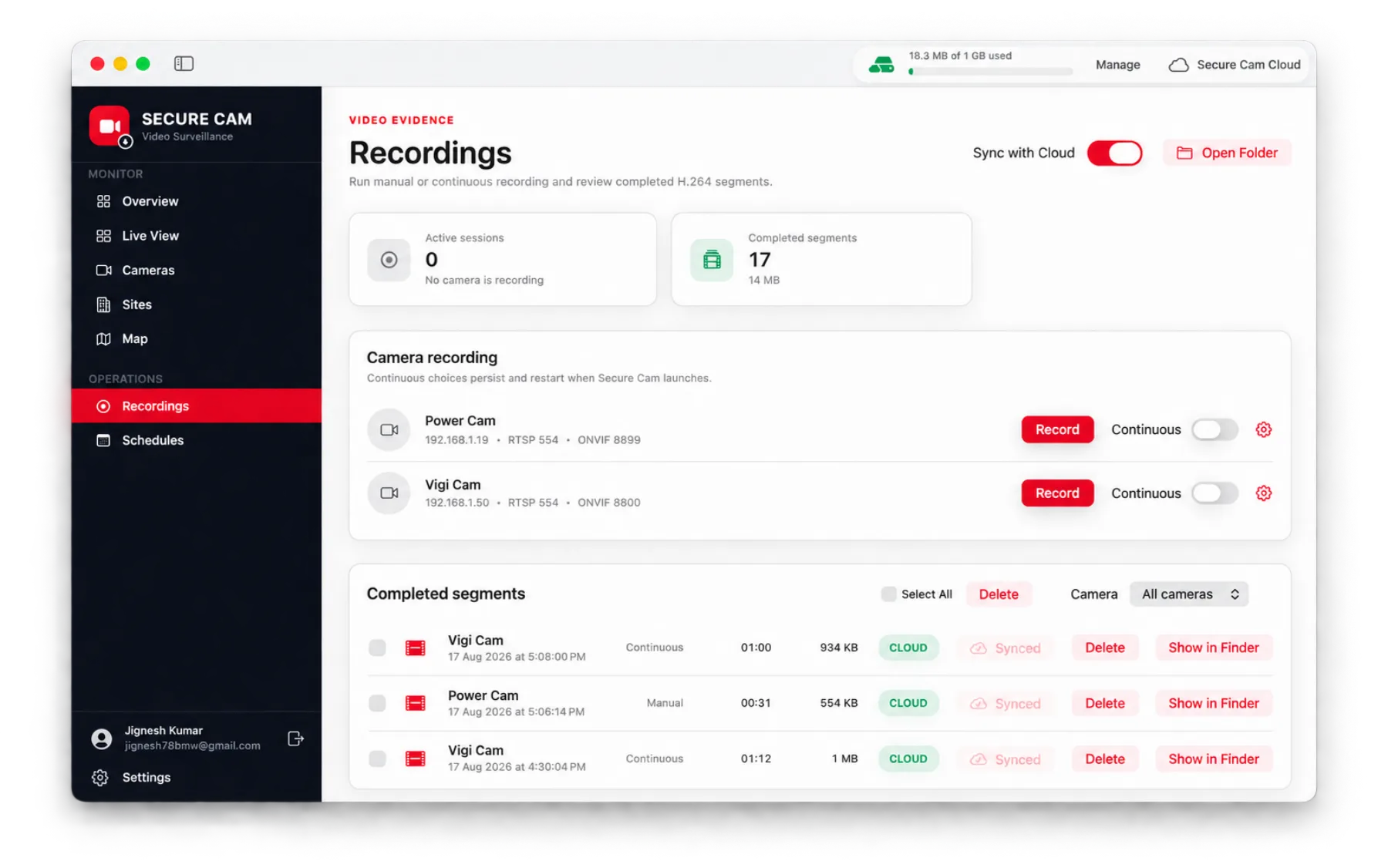Open settings gear for Vigi Cam
1388x868 pixels.
[x=1263, y=493]
